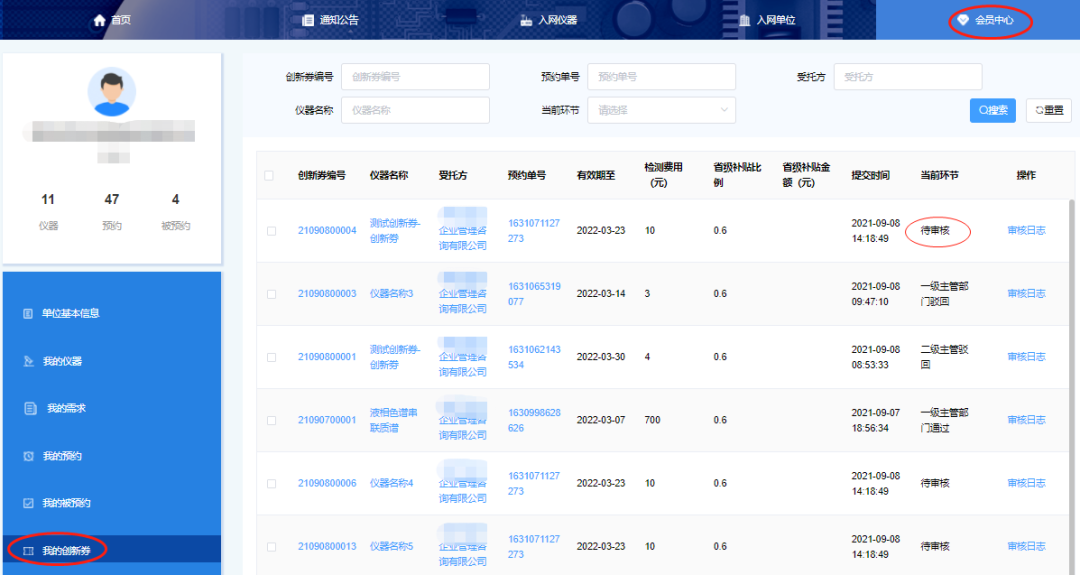Click the 入网仪器 instrument icon
Viewport: 1080px width, 575px height.
click(526, 20)
